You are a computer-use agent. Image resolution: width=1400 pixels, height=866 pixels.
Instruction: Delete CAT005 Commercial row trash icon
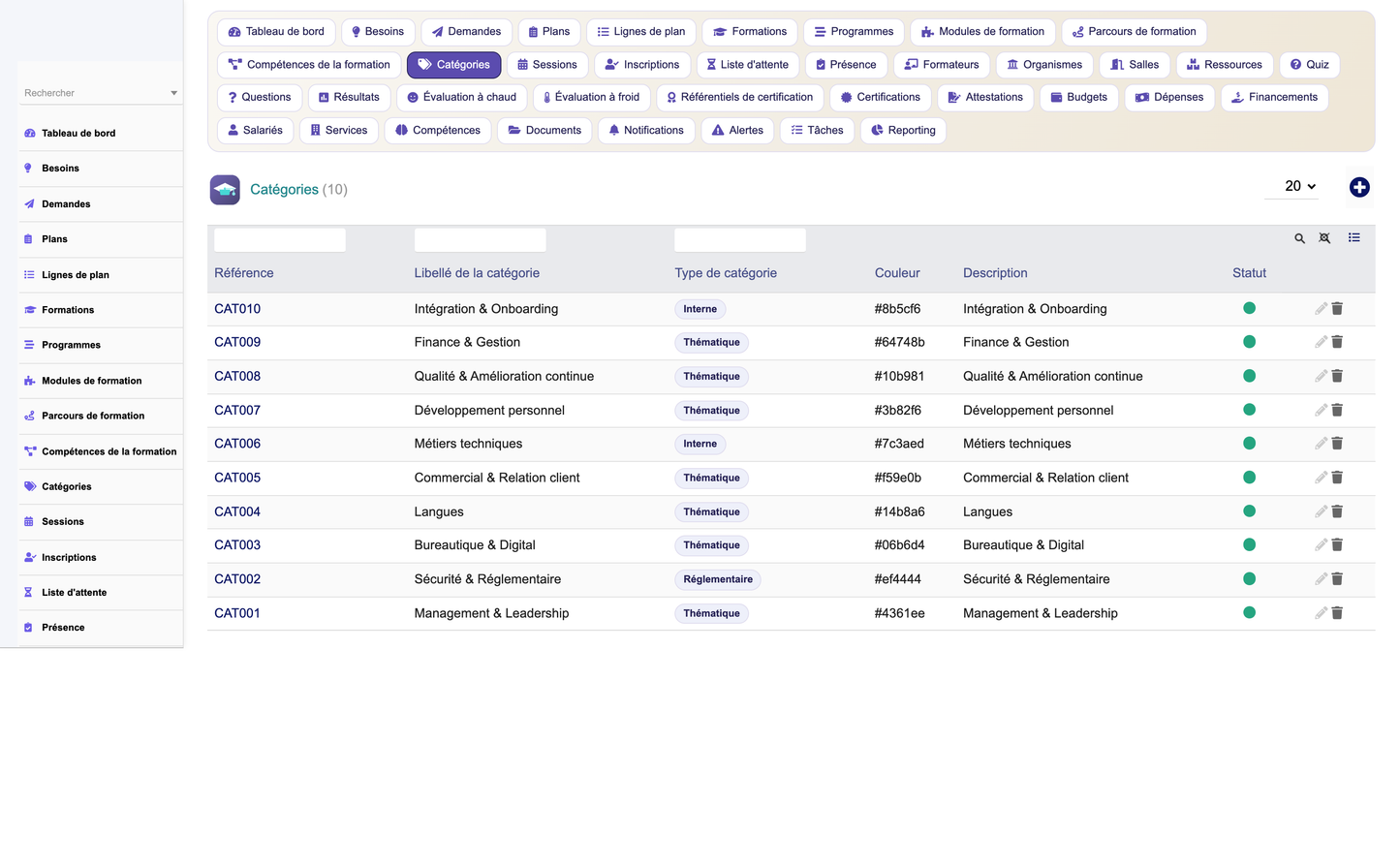[x=1337, y=477]
